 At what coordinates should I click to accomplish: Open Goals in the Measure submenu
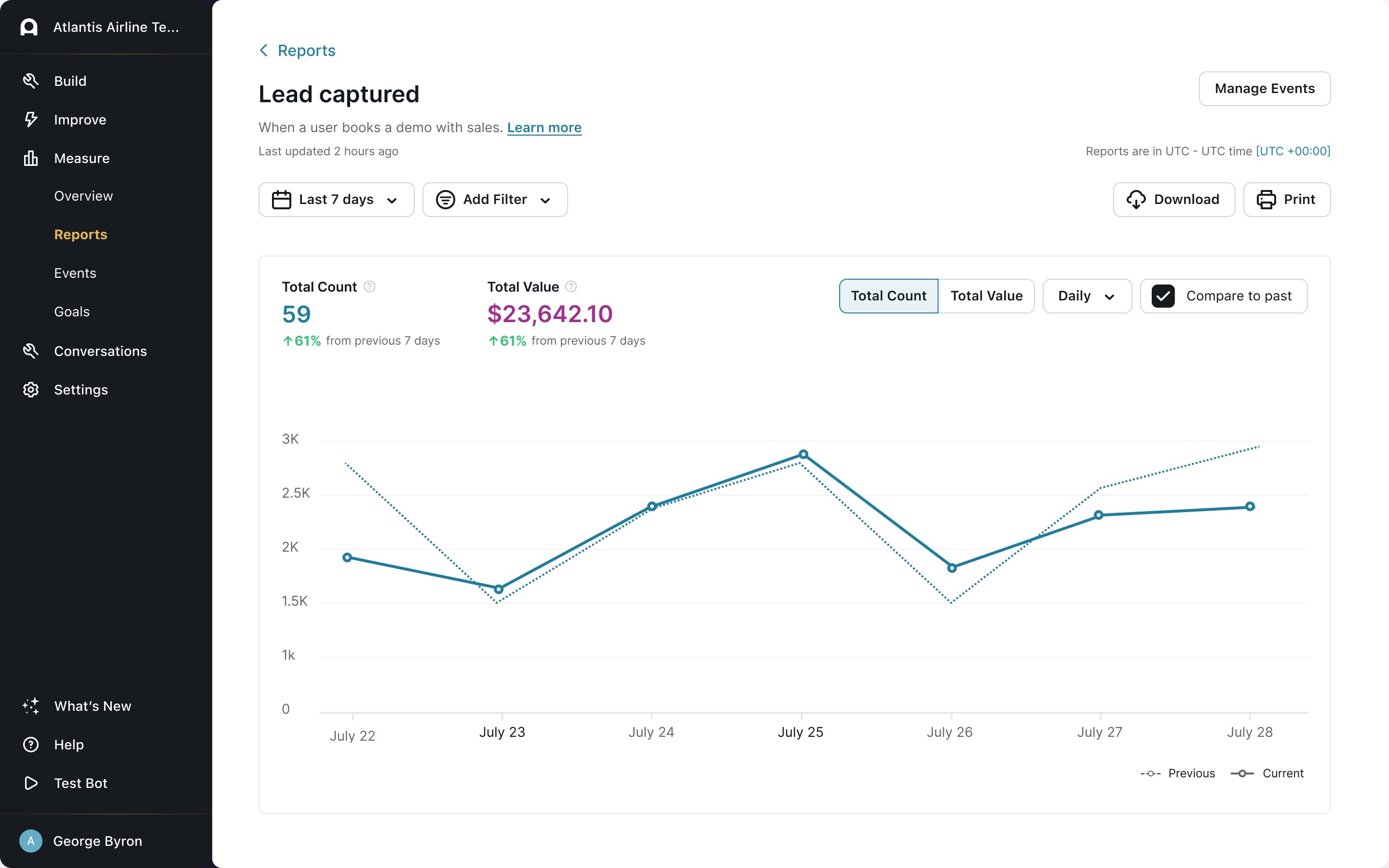tap(72, 312)
